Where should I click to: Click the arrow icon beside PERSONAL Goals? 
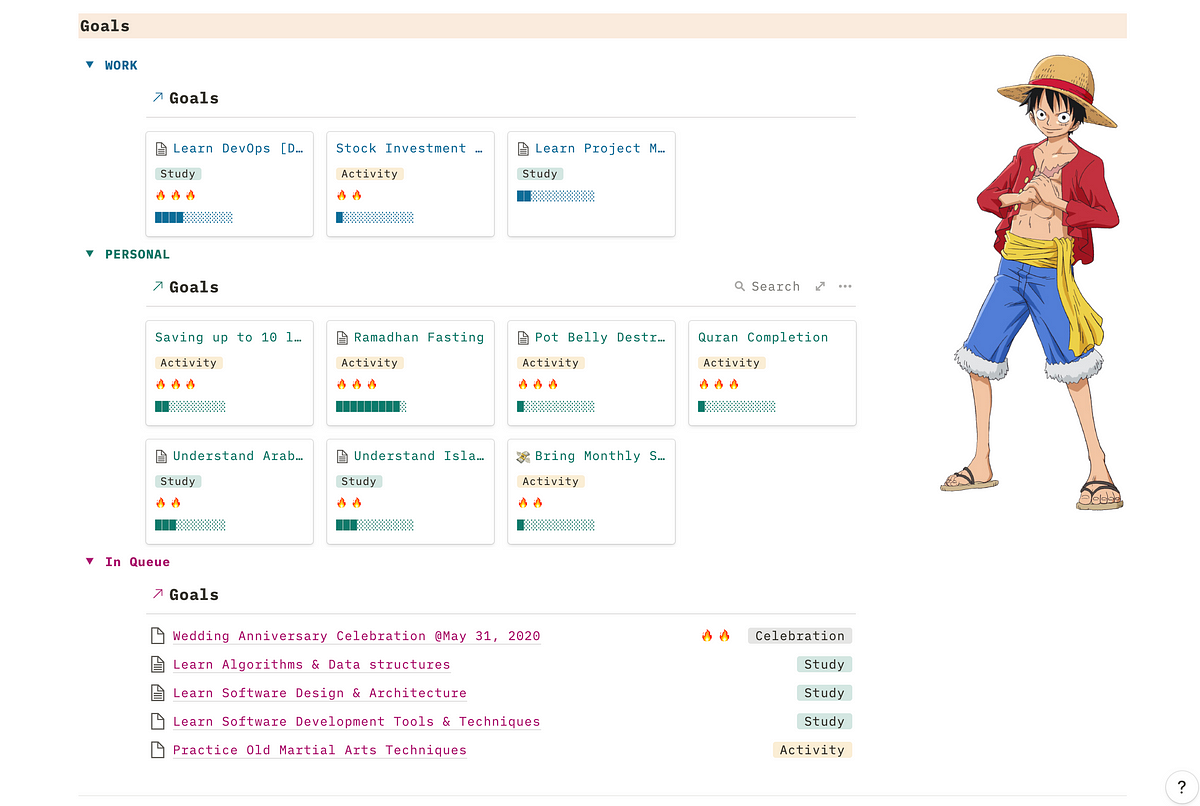tap(157, 287)
